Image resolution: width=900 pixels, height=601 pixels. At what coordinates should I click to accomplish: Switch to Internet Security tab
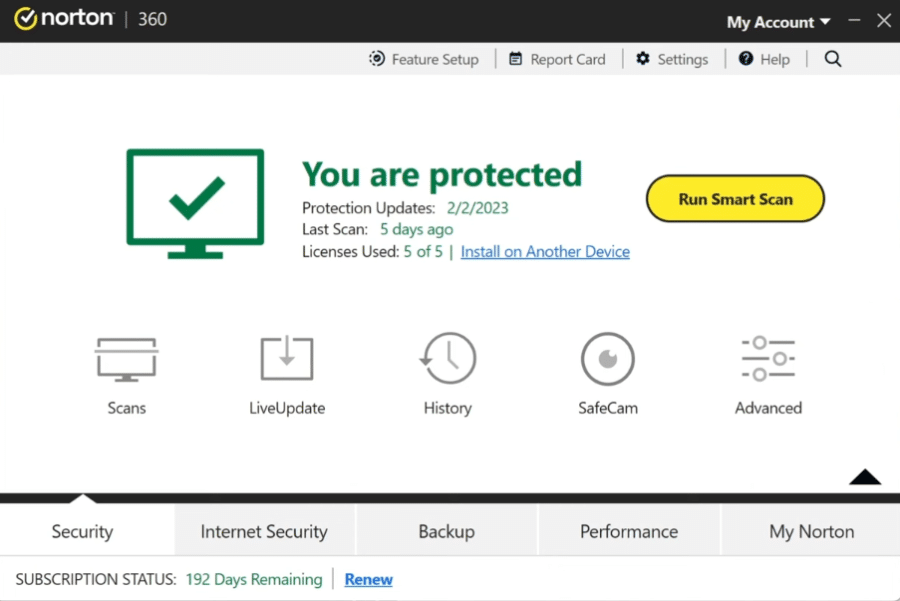[264, 531]
